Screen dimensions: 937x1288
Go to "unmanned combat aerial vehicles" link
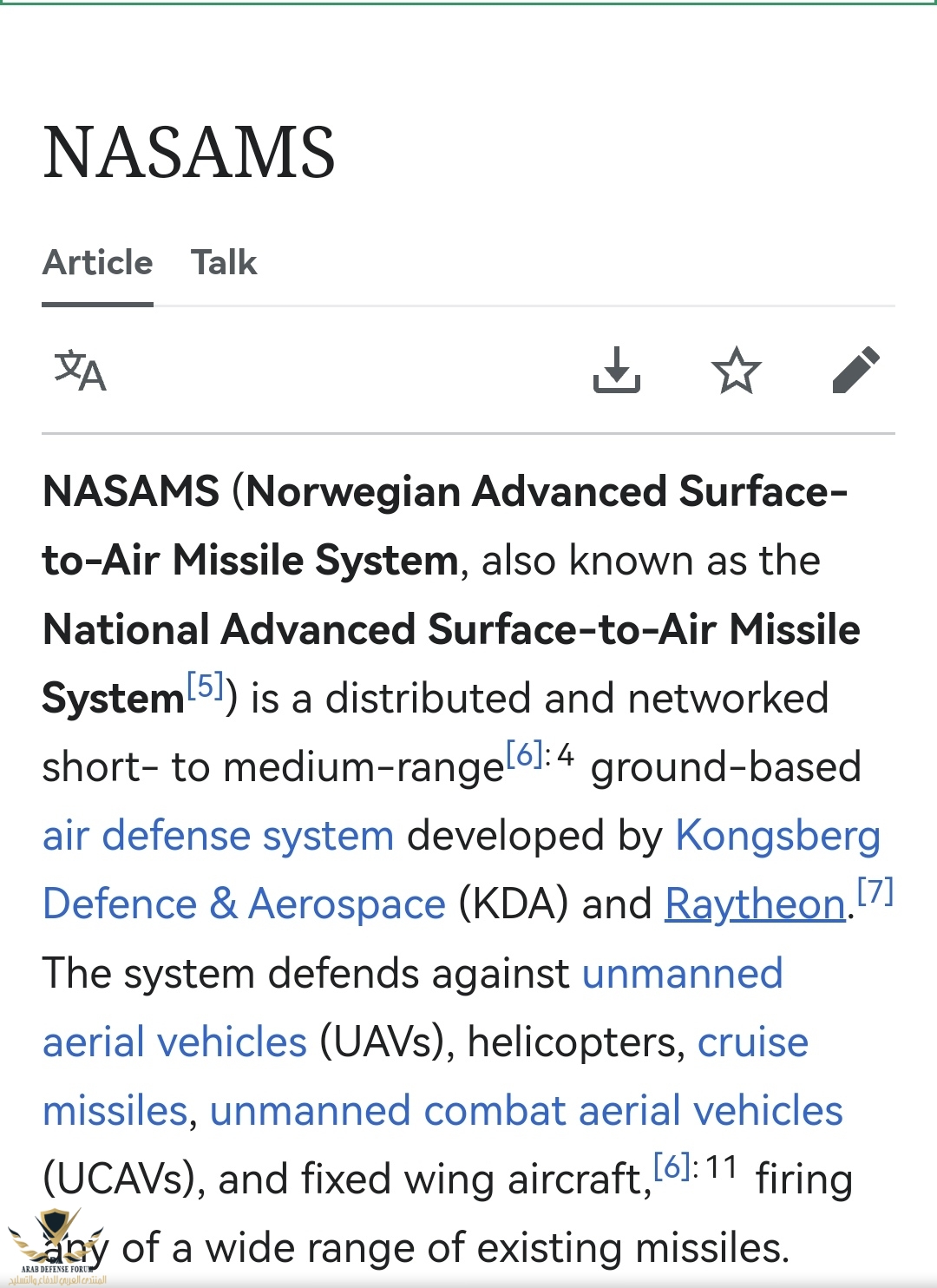(526, 1112)
